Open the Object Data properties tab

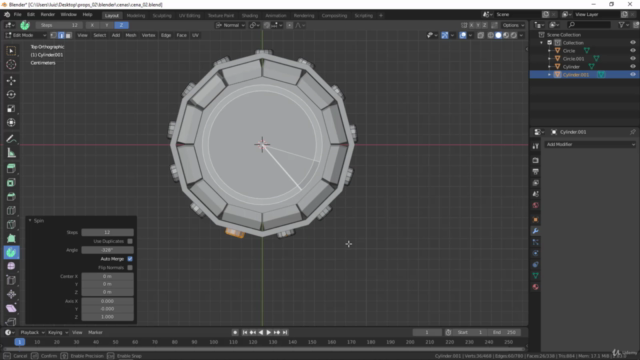coord(536,276)
